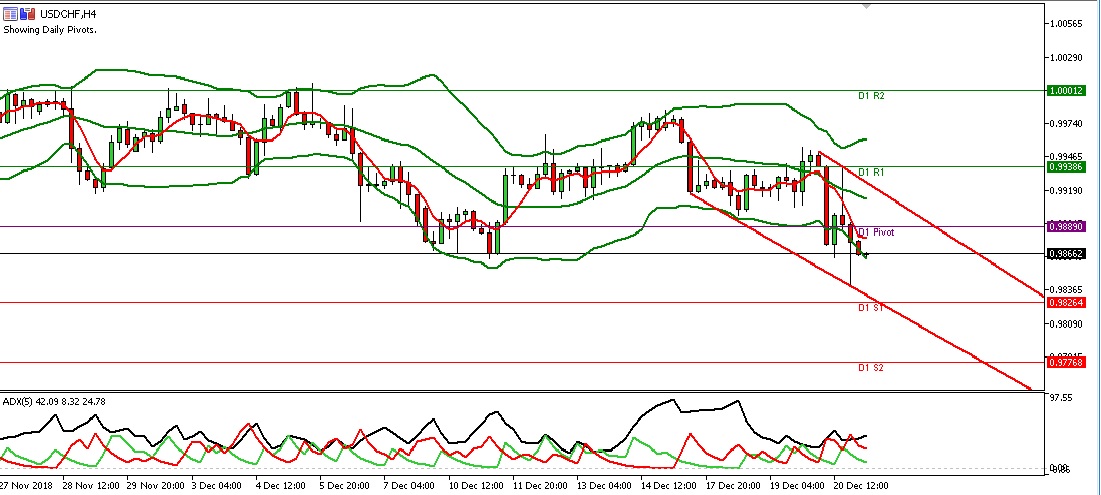This screenshot has height=495, width=1101.
Task: Click the 27 Nov 2018 date marker
Action: pos(28,486)
